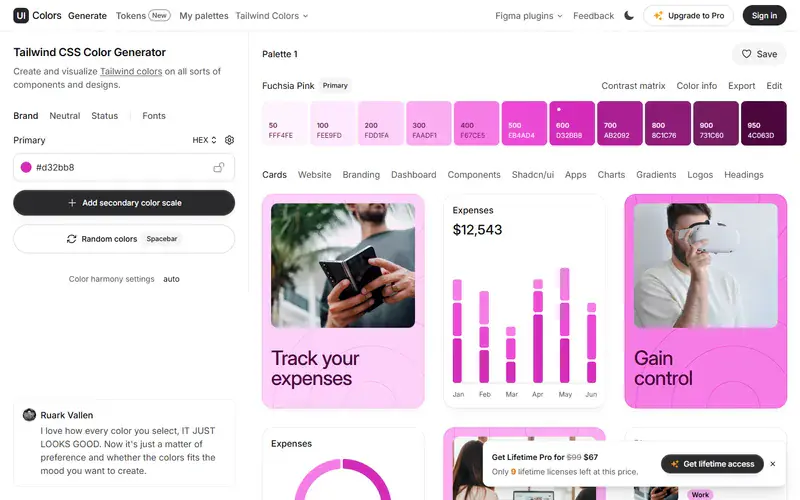Click the plus icon on Add secondary

pyautogui.click(x=72, y=203)
